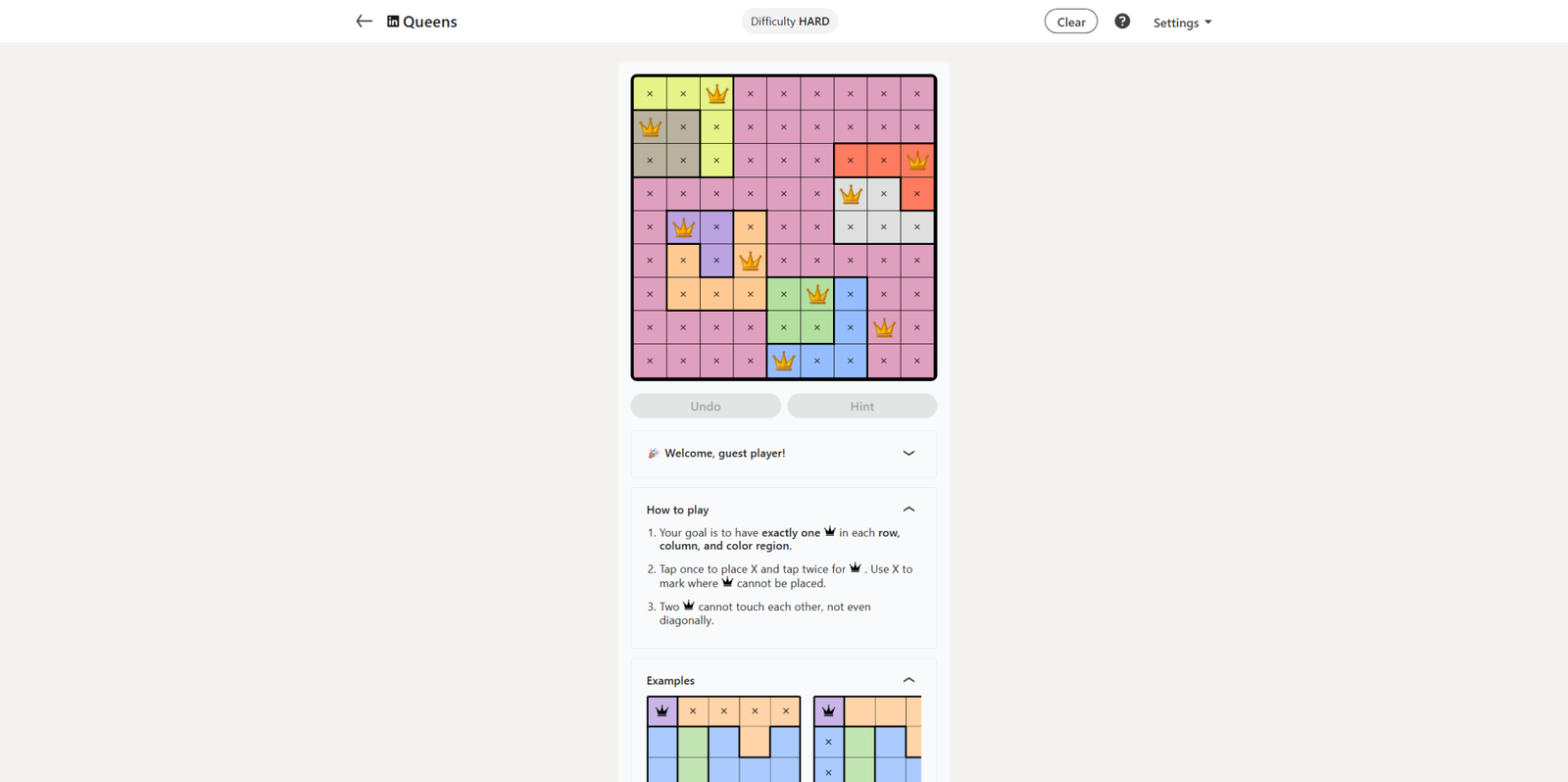Click the crown in the tan region
This screenshot has height=782, width=1568.
coord(650,127)
